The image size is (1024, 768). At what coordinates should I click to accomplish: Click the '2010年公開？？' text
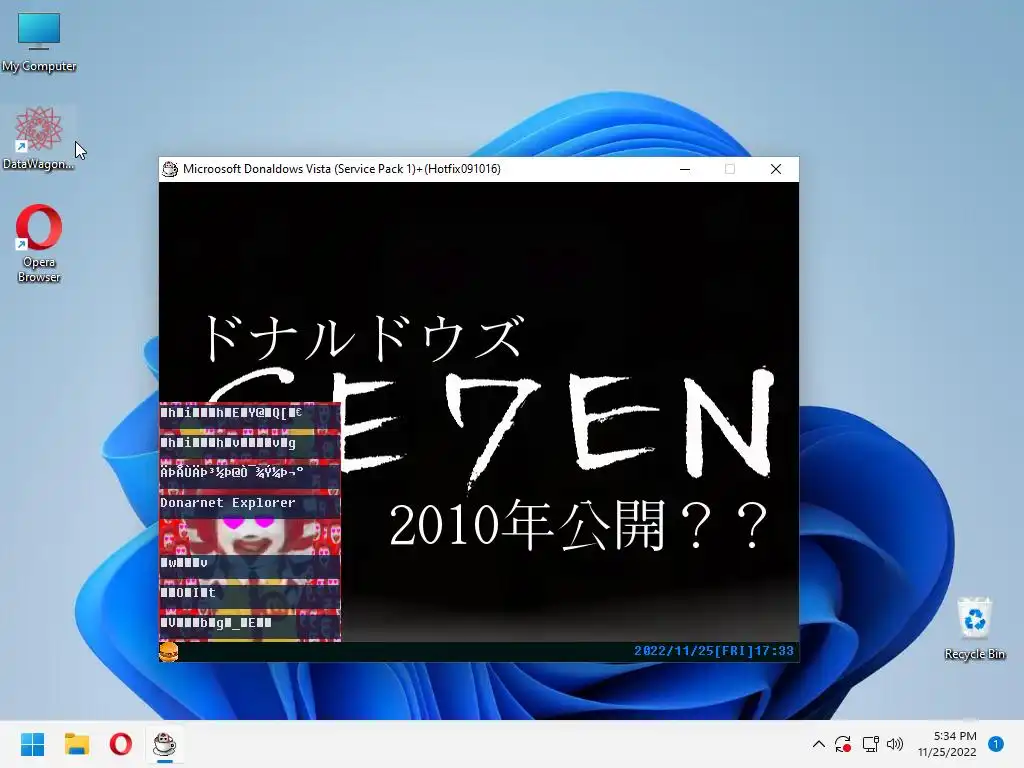pyautogui.click(x=578, y=525)
